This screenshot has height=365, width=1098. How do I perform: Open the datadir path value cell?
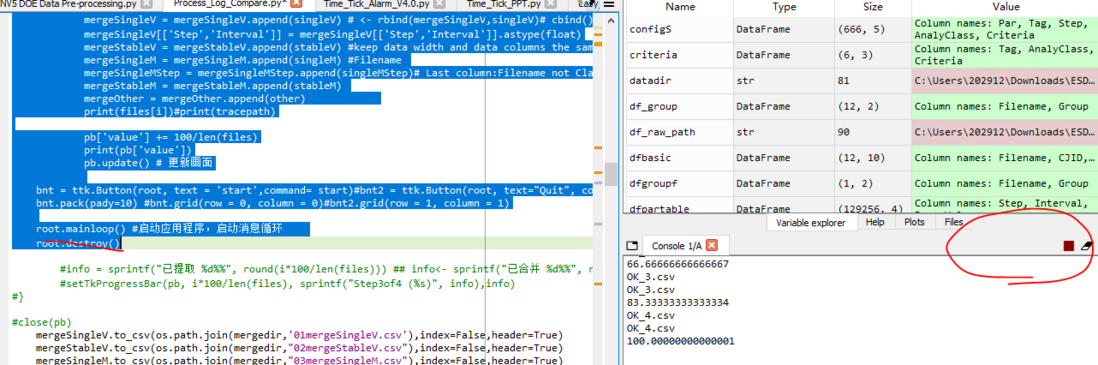[1004, 81]
